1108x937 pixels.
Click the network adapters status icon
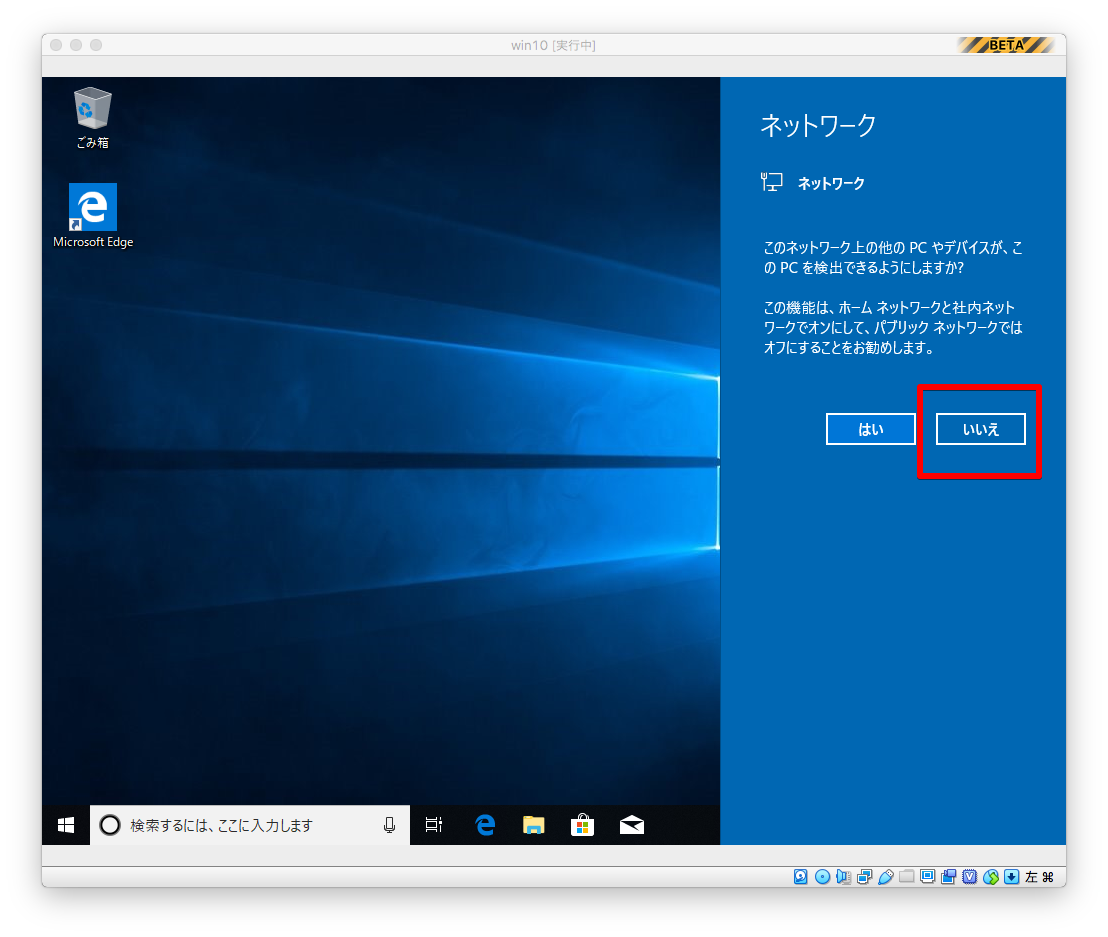point(864,877)
